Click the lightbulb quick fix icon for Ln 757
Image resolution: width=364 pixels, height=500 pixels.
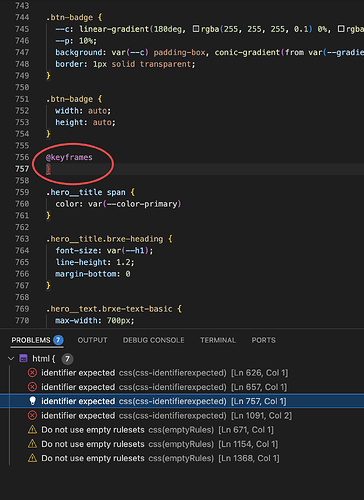(x=32, y=401)
